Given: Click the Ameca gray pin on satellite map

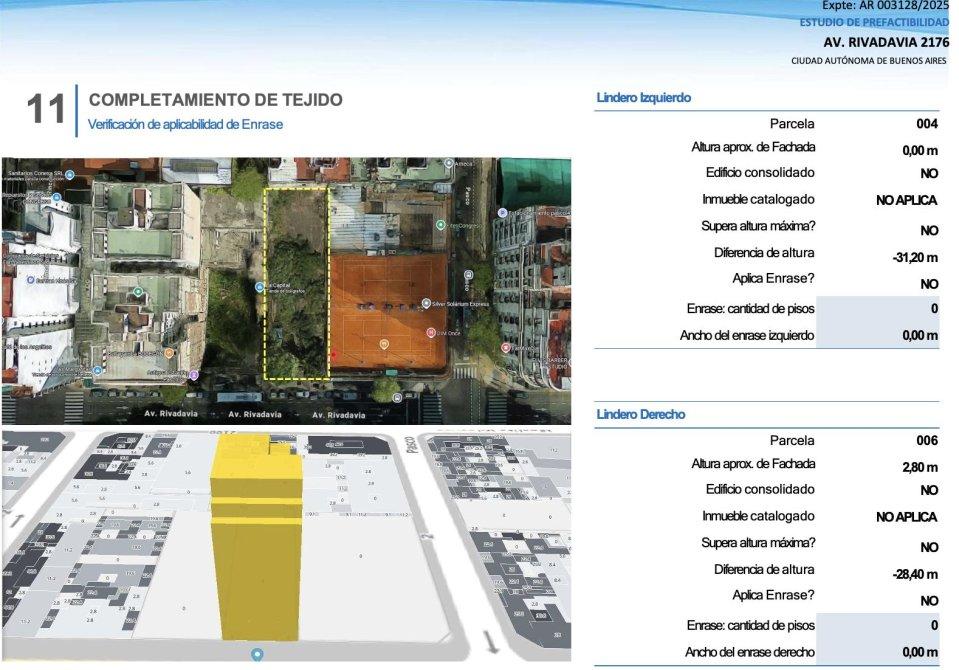Looking at the screenshot, I should coord(448,163).
